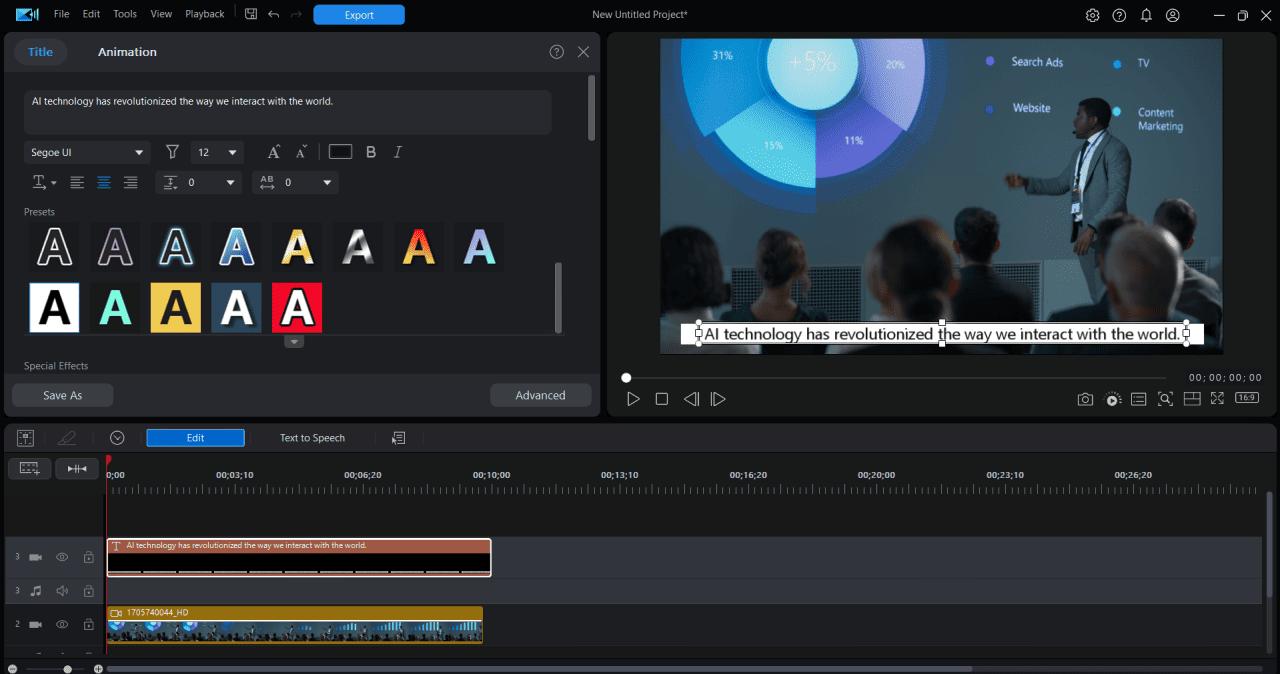Screen dimensions: 1280x674
Task: Open the font size 12 dropdown
Action: [217, 151]
